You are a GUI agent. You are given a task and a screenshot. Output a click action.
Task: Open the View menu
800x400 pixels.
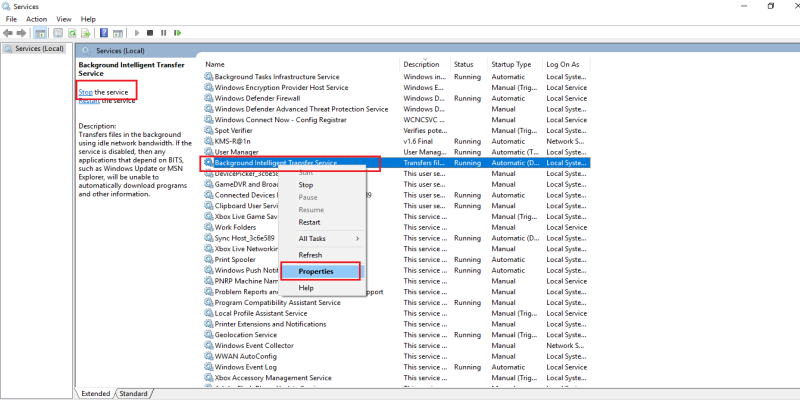coord(64,19)
